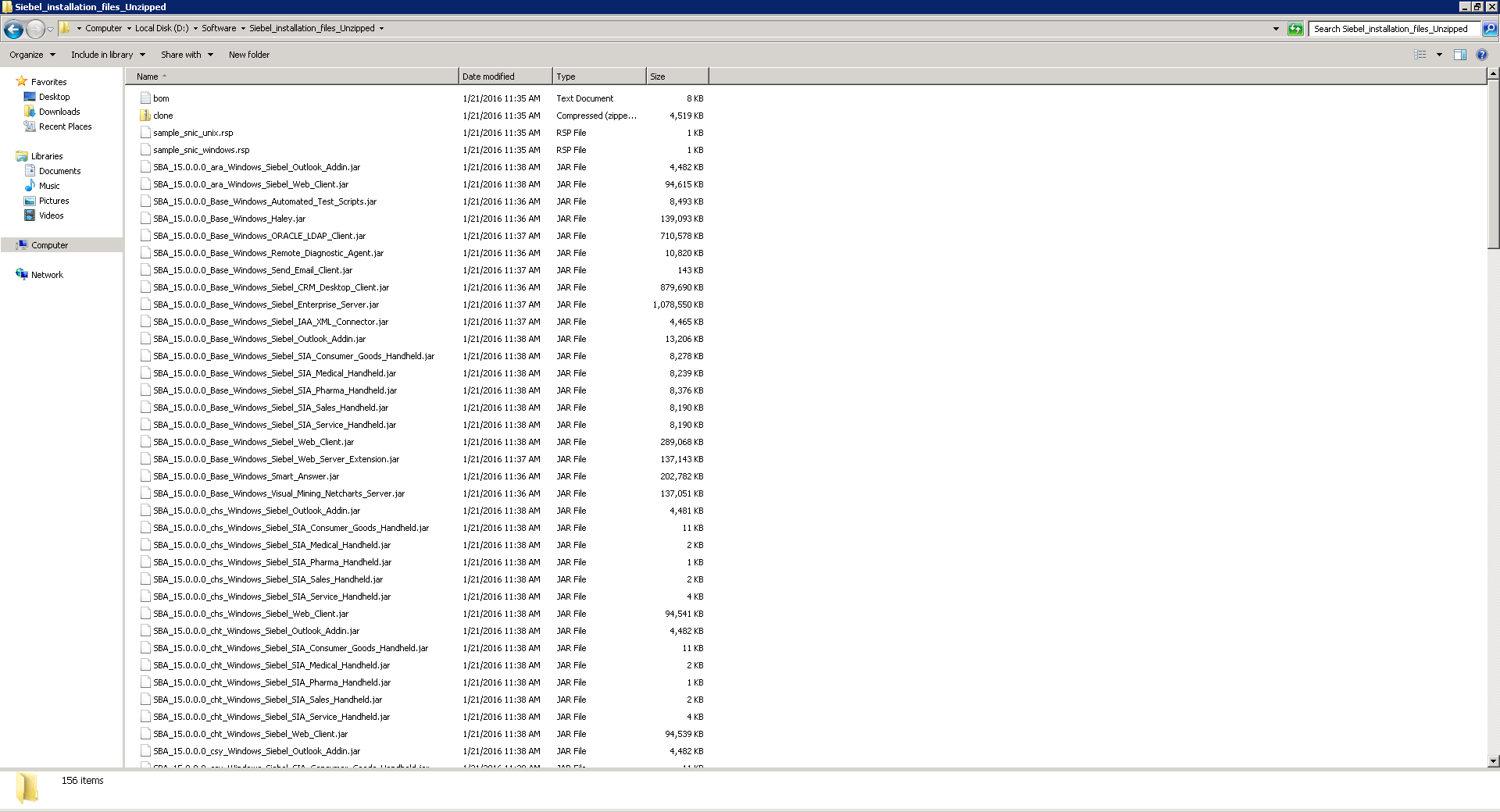Image resolution: width=1500 pixels, height=812 pixels.
Task: Select SBA_15.0.0.0_Base_Windows_Siebel_CRM_Desktop_Client.jar
Action: point(271,287)
